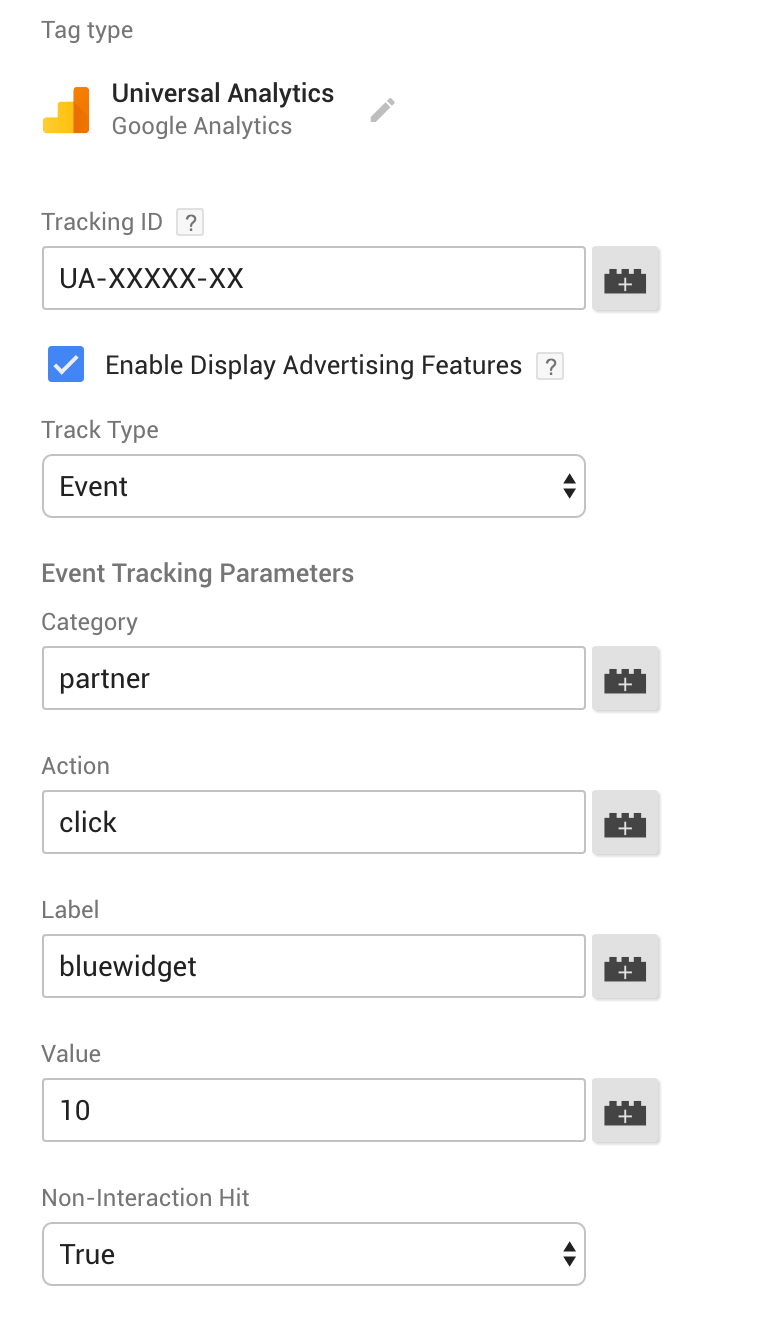This screenshot has height=1318, width=778.
Task: Click into the Value field
Action: tap(313, 1110)
